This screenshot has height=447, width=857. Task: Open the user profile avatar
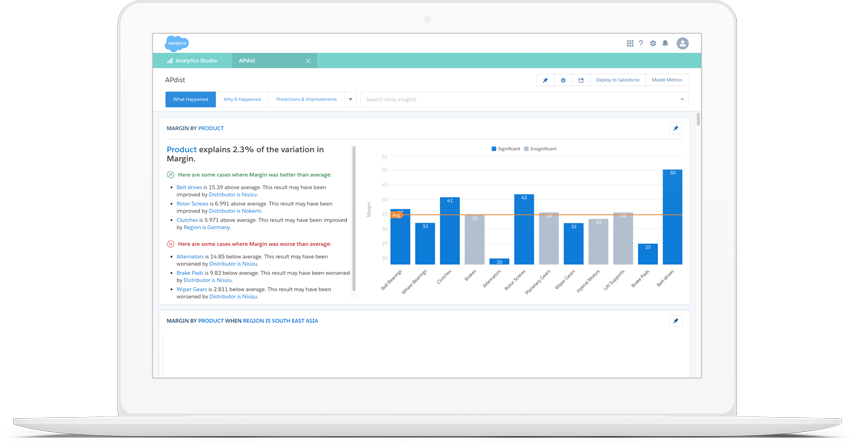tap(682, 44)
